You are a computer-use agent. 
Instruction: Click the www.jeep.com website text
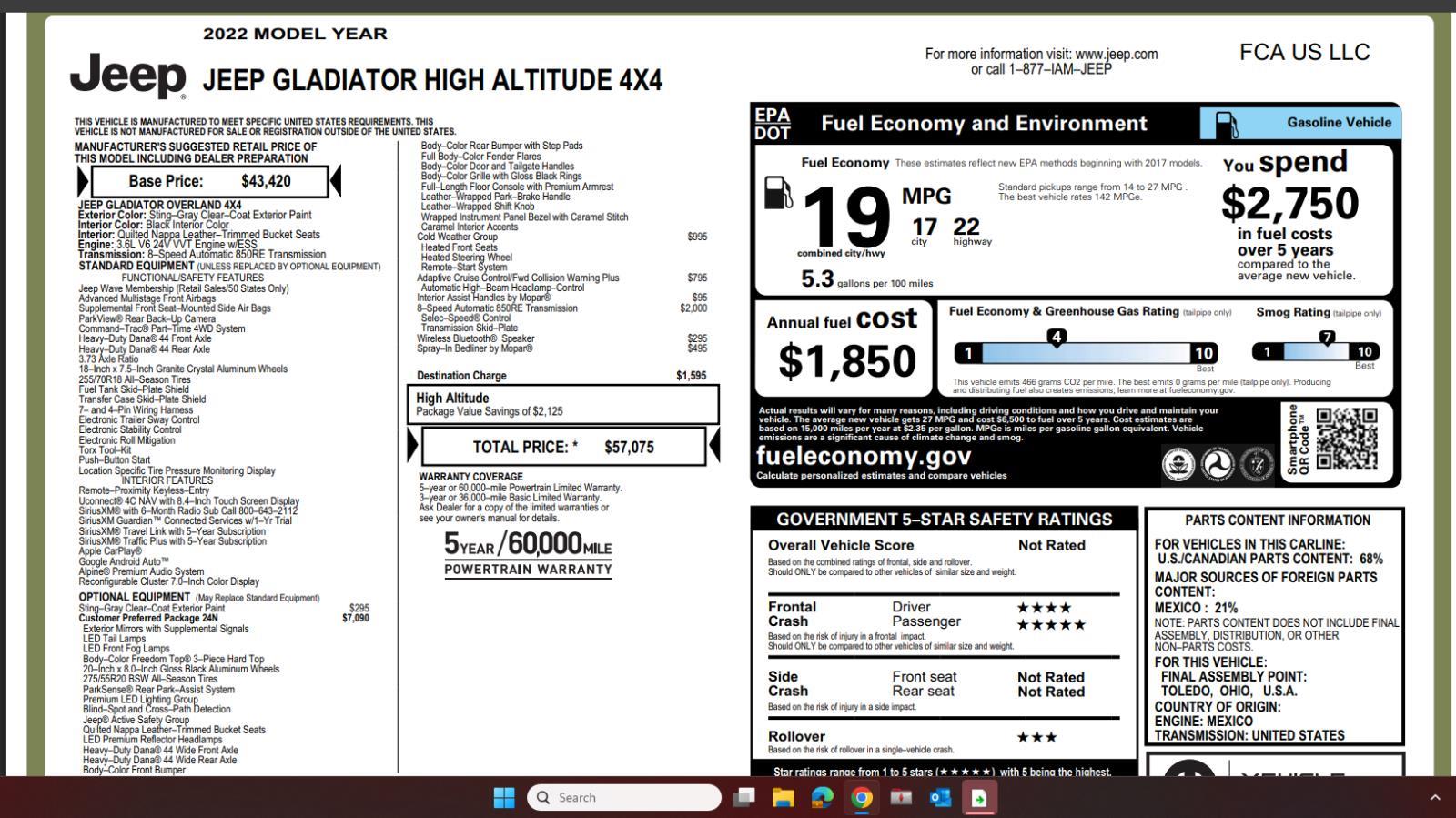(1117, 54)
